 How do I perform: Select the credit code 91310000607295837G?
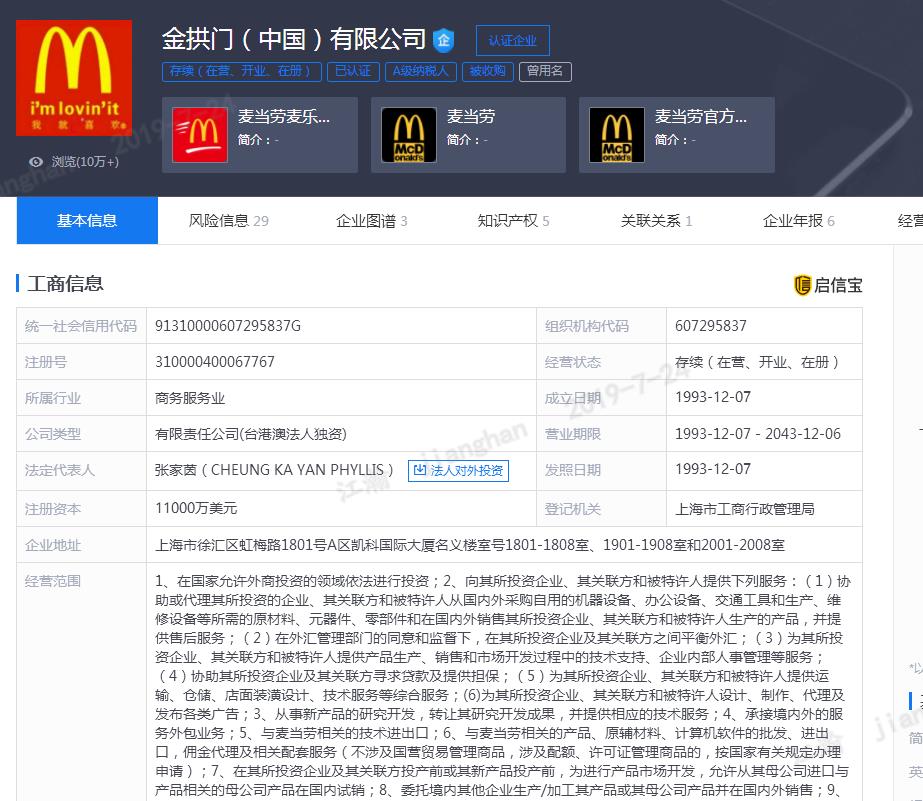[x=228, y=325]
